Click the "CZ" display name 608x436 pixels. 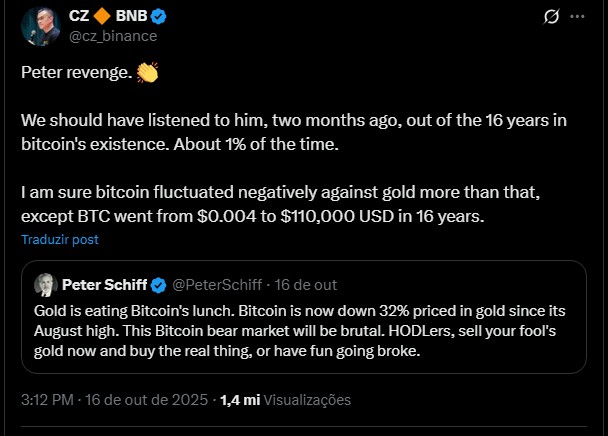(x=77, y=16)
